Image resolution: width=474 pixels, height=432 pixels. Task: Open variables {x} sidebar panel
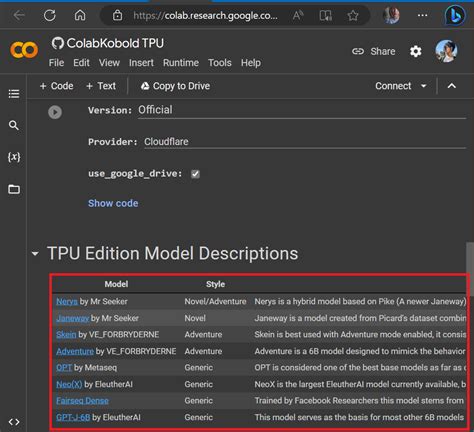pos(14,157)
